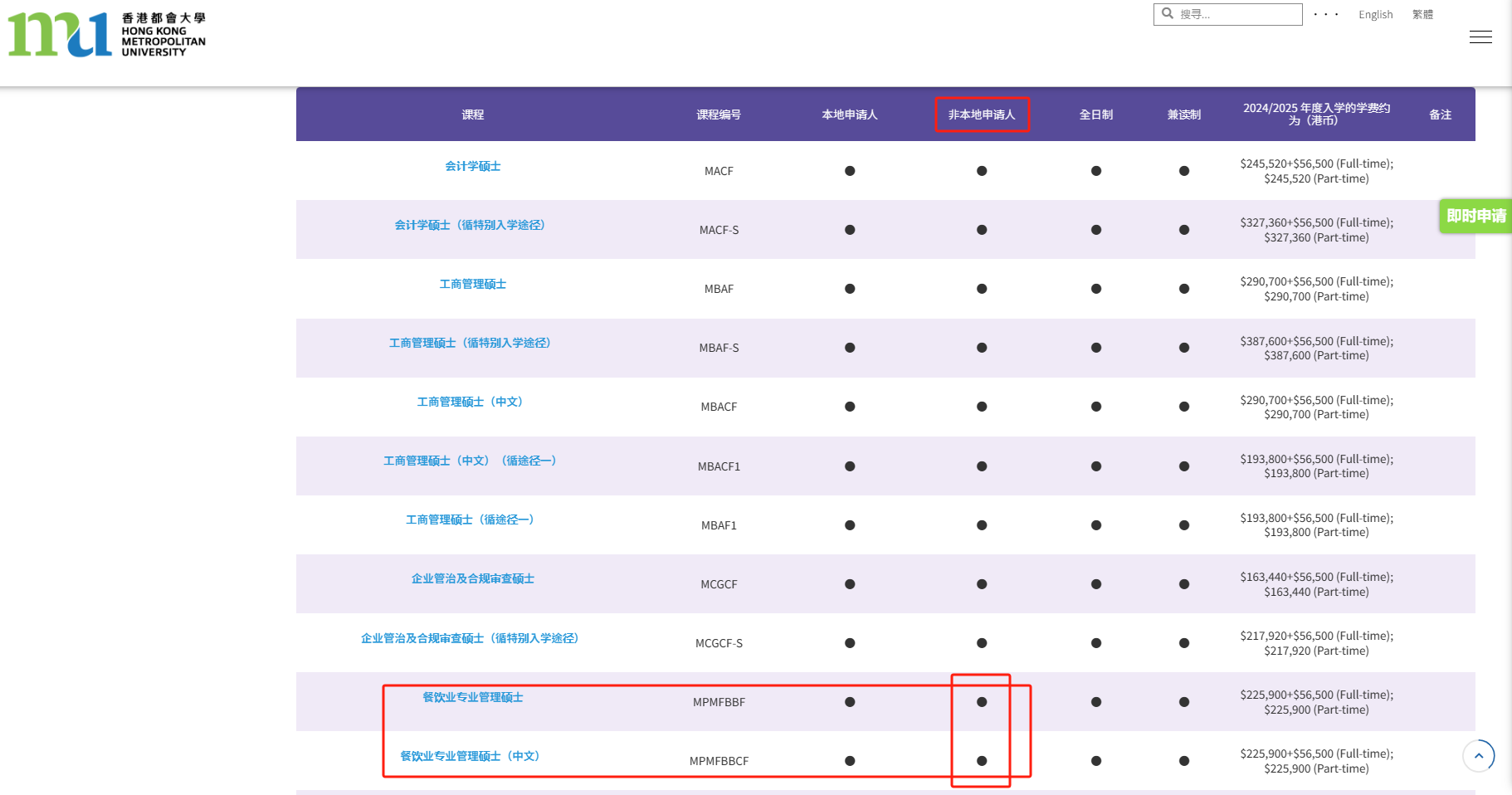The width and height of the screenshot is (1512, 795).
Task: Click the scroll-to-top arrow button
Action: 1478,755
